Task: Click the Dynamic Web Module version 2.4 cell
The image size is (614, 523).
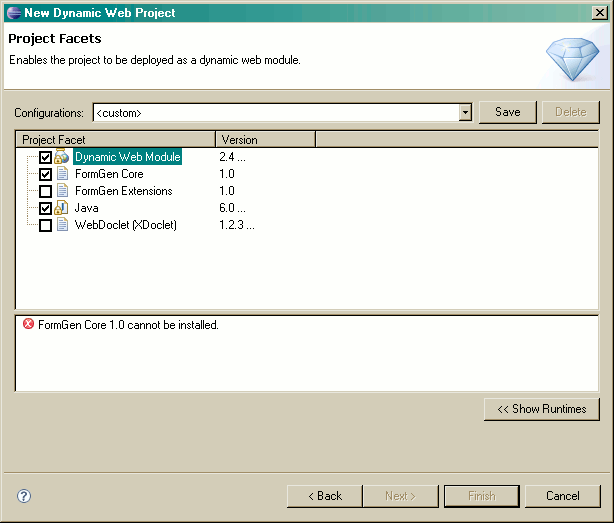Action: point(232,157)
